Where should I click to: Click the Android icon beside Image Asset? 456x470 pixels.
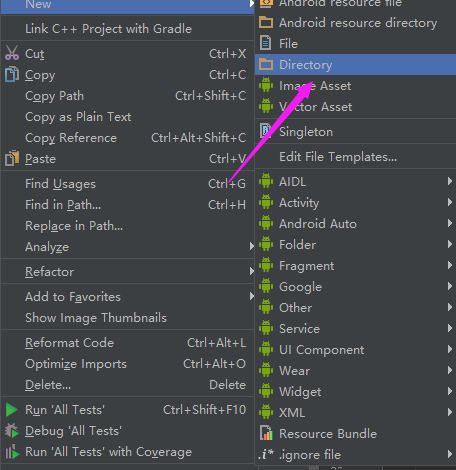[x=266, y=86]
